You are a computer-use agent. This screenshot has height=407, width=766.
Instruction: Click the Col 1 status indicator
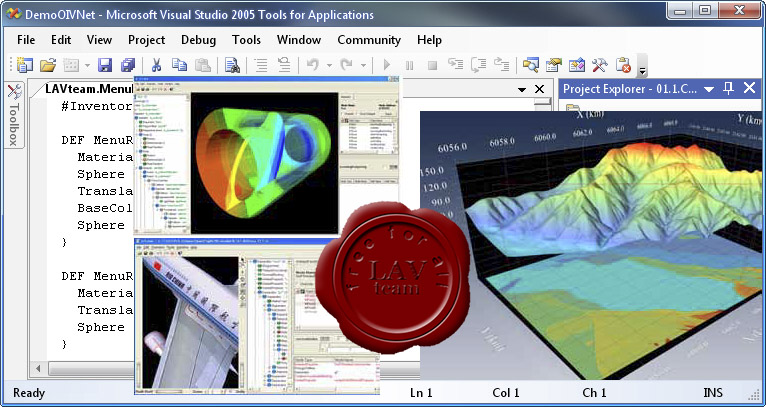[x=506, y=393]
